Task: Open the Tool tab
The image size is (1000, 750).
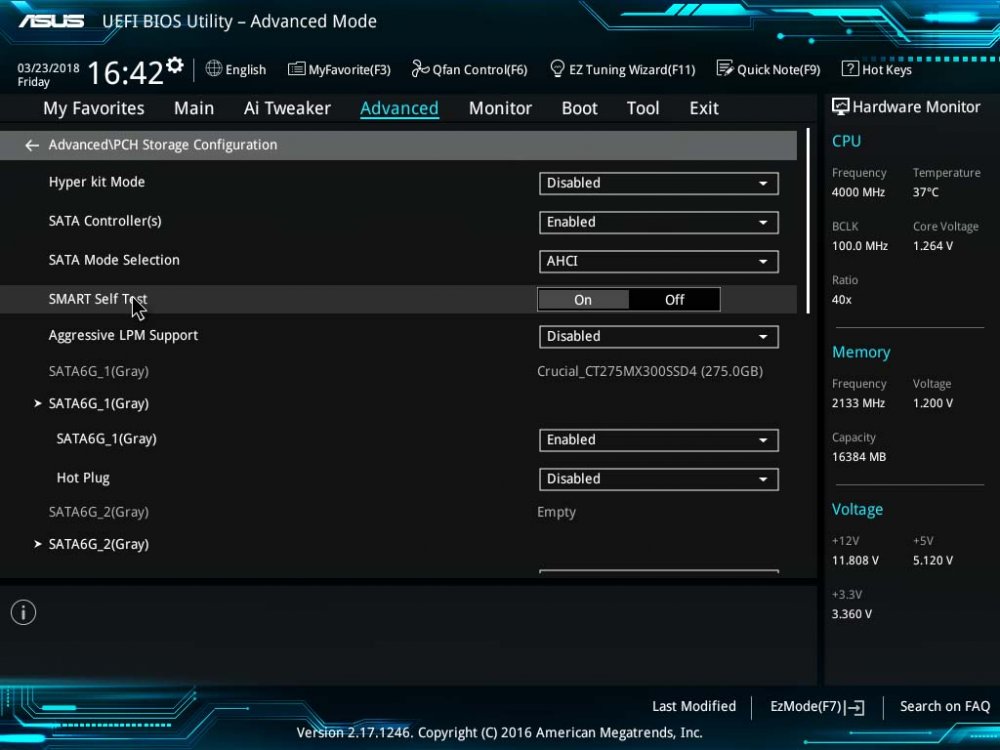Action: pyautogui.click(x=643, y=108)
